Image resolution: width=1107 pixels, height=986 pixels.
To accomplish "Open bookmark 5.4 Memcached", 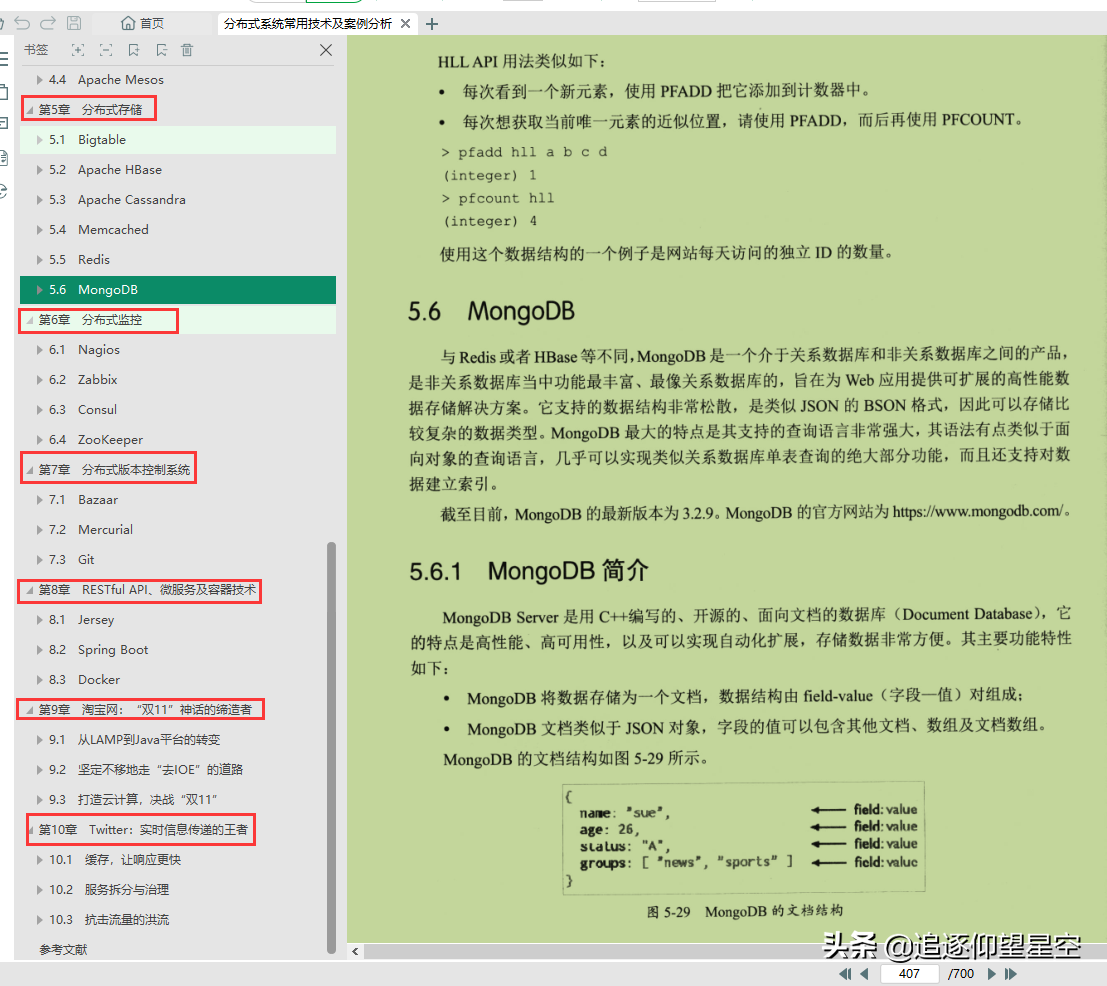I will click(x=99, y=229).
